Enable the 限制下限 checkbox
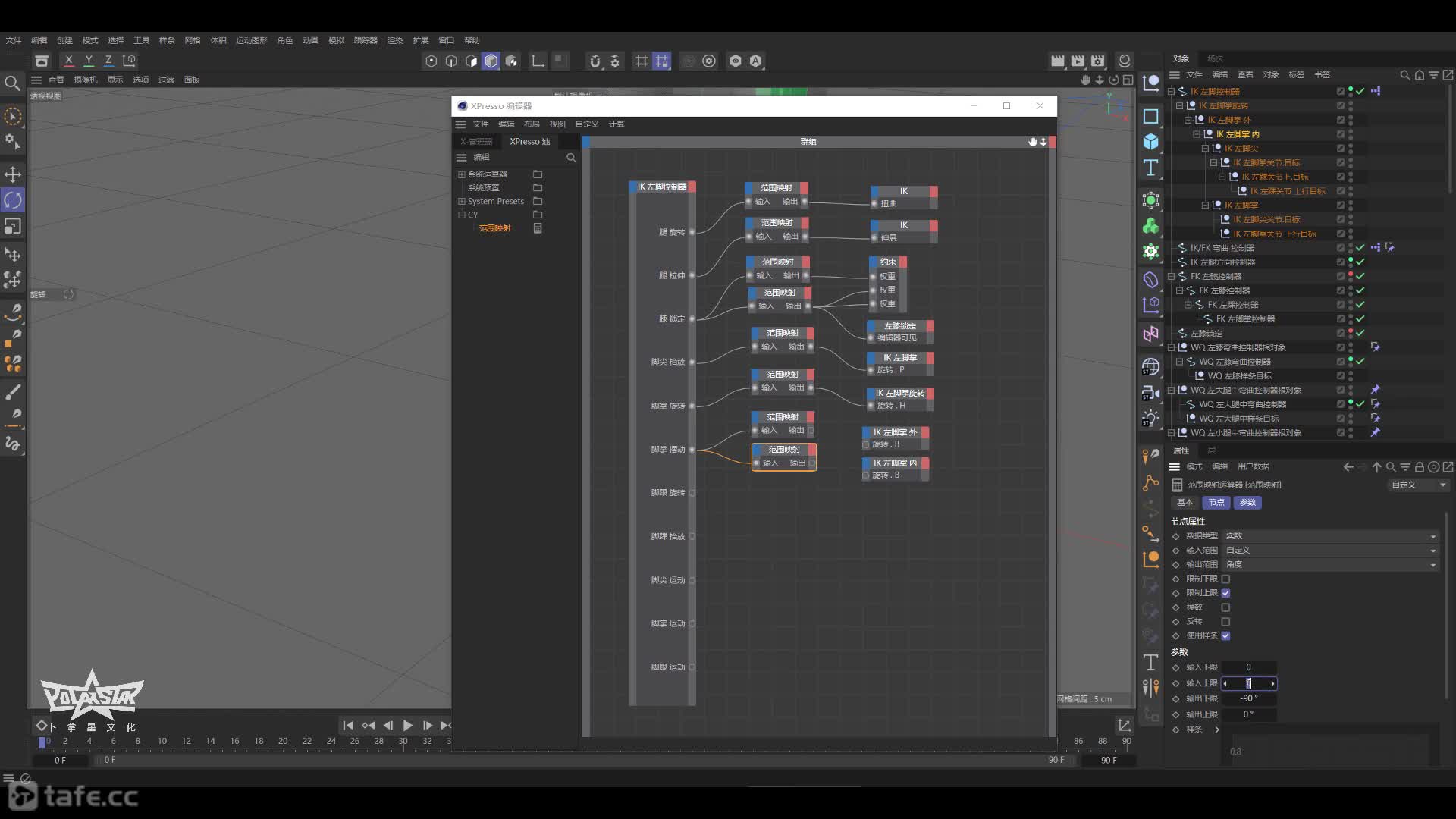This screenshot has width=1456, height=819. [1225, 579]
